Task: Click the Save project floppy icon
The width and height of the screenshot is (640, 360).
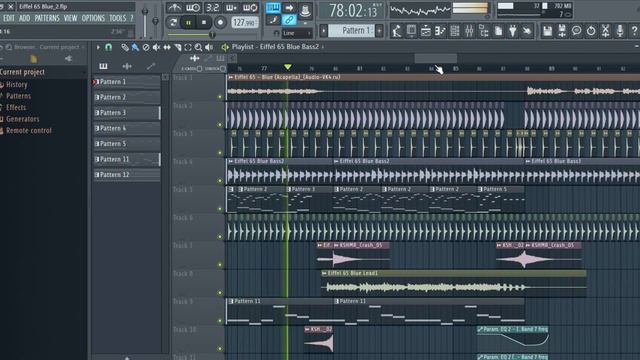Action: (547, 31)
